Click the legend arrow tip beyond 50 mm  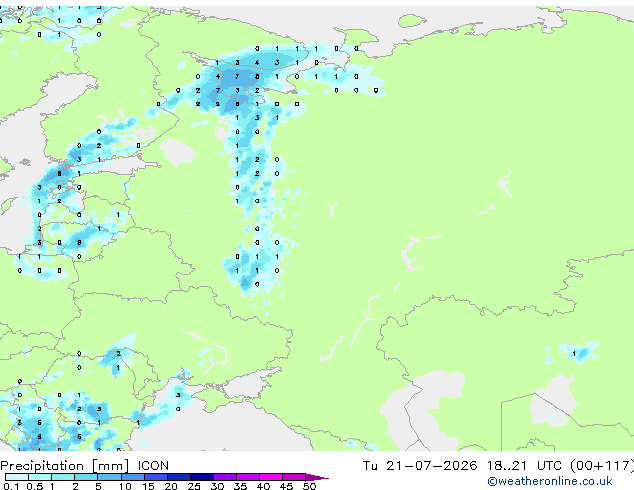click(317, 477)
